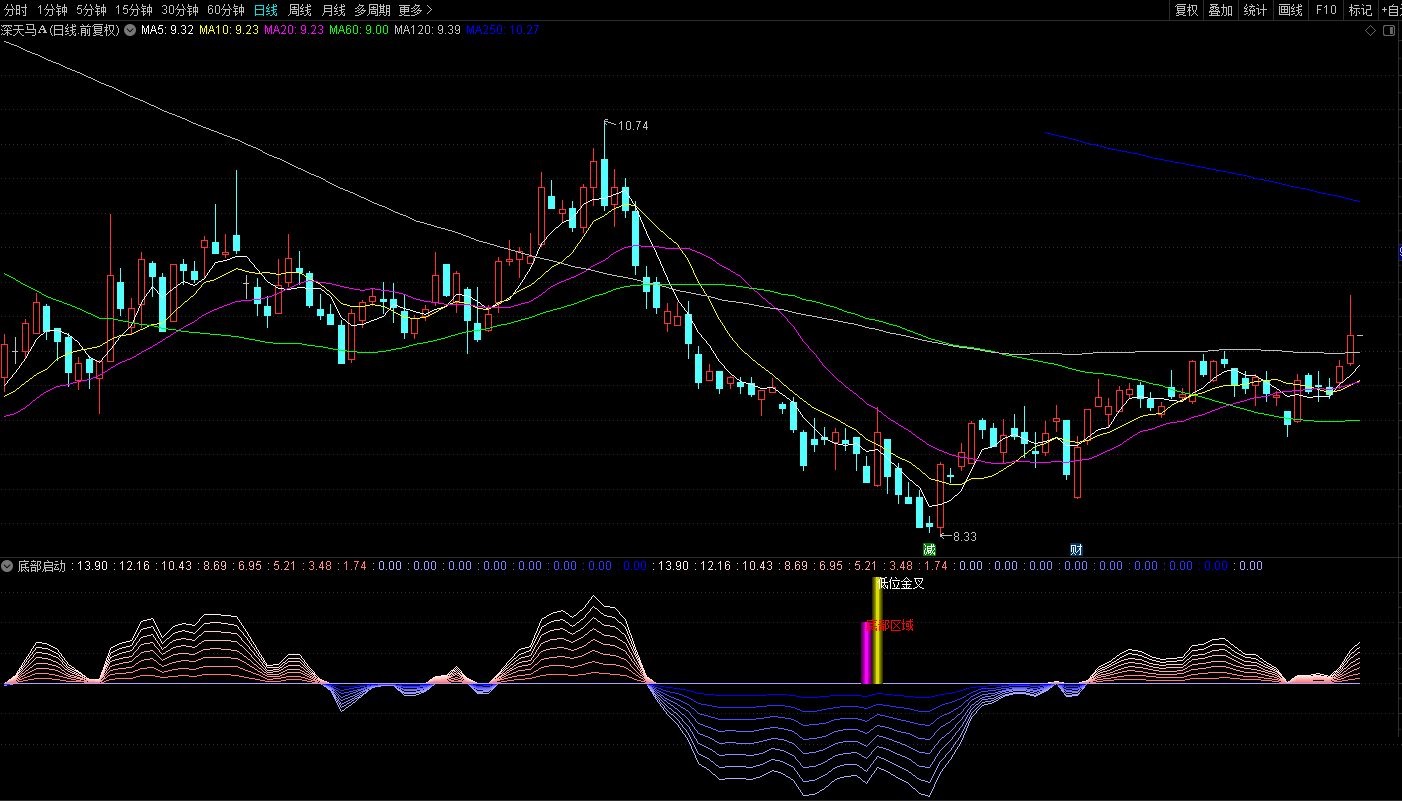Select the 30分钟 period tab
Screen dimensions: 1402x801
[x=180, y=10]
